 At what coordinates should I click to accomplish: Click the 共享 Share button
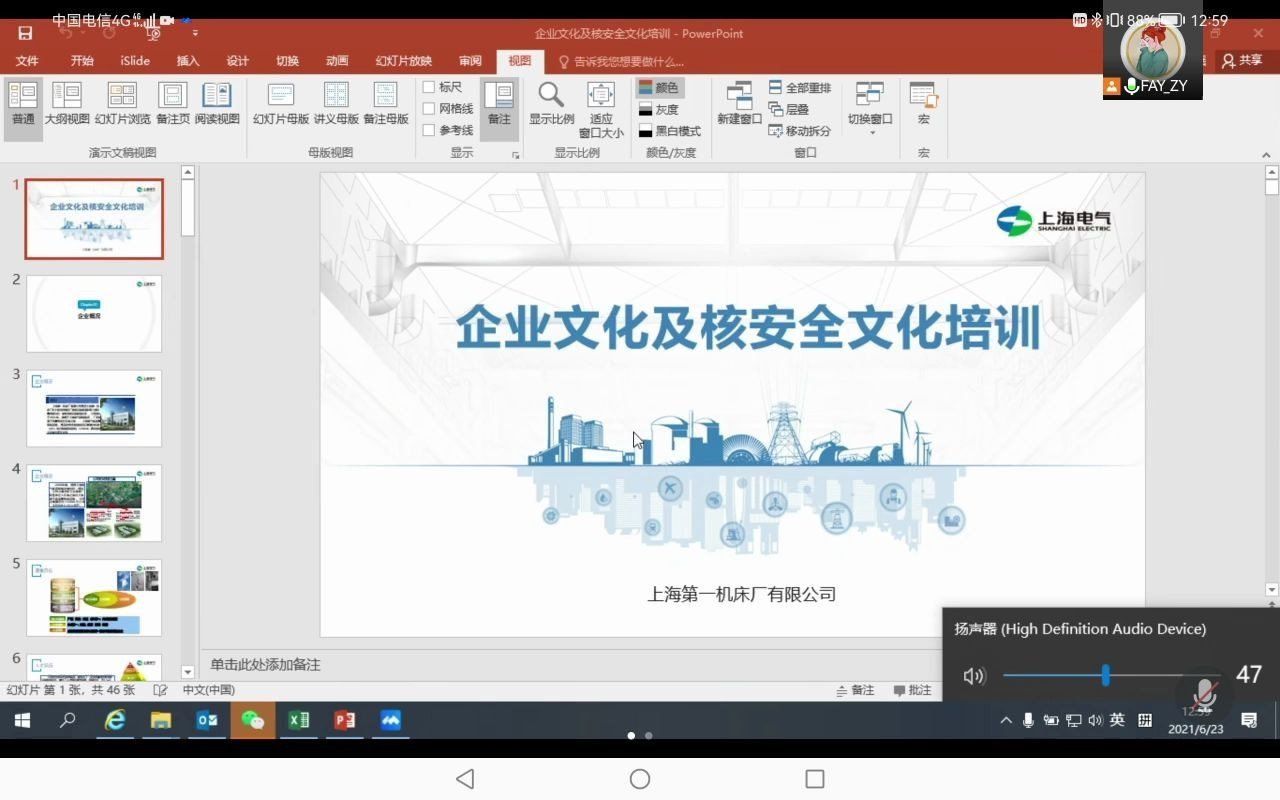[1243, 61]
